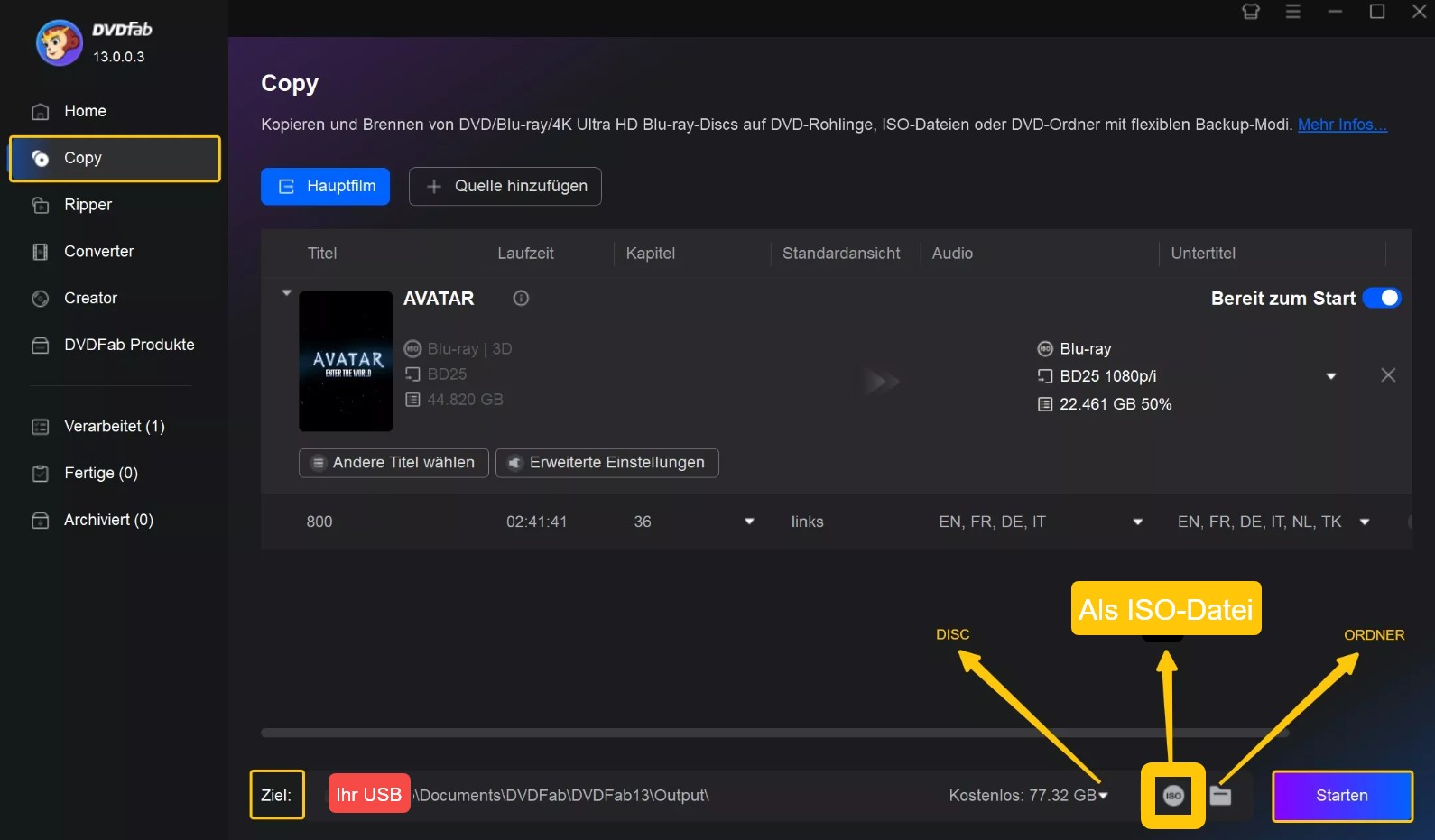Viewport: 1435px width, 840px height.
Task: Click the DVDFab mascot logo
Action: click(59, 42)
